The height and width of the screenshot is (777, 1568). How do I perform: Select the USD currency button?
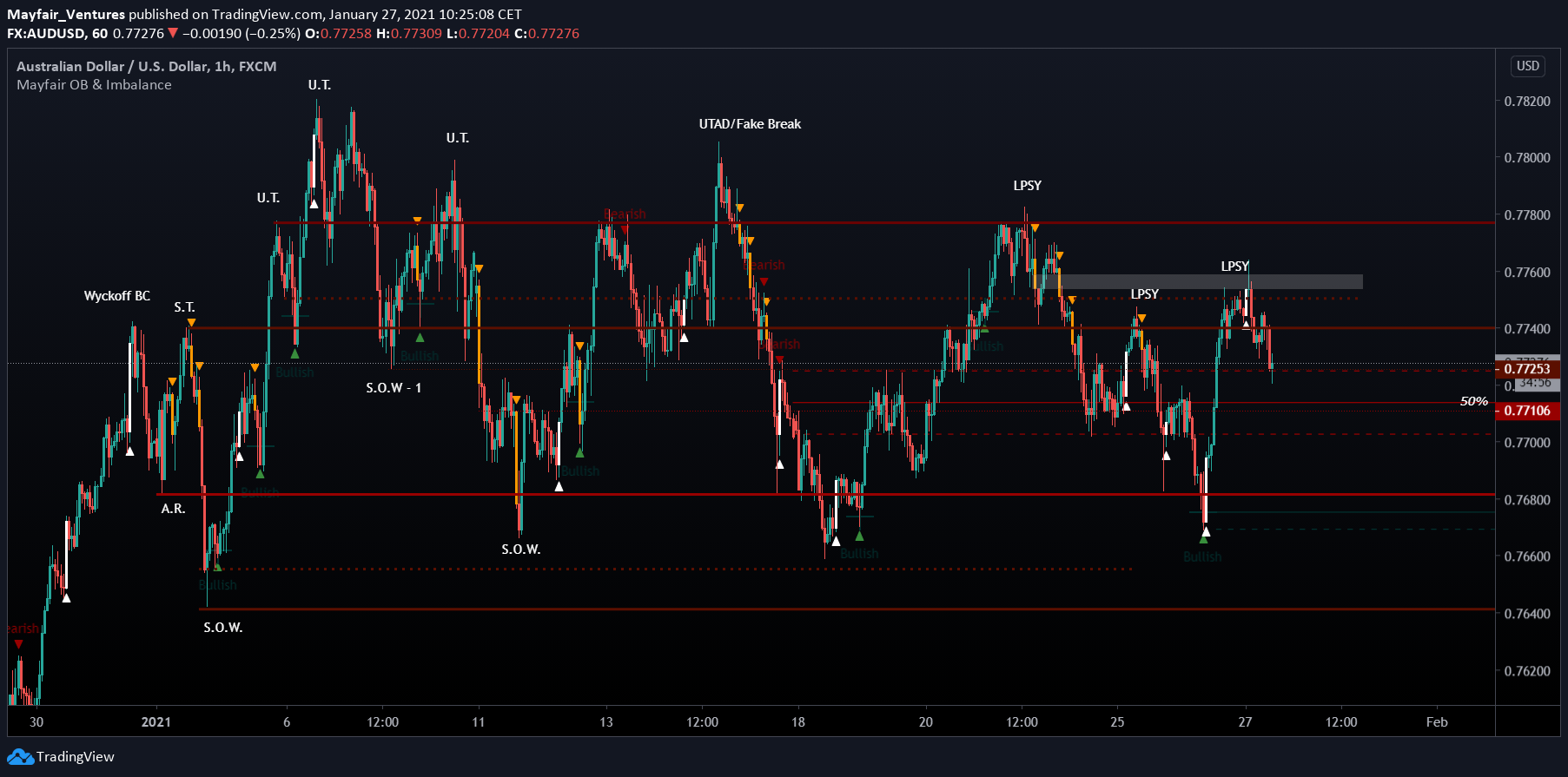coord(1527,66)
